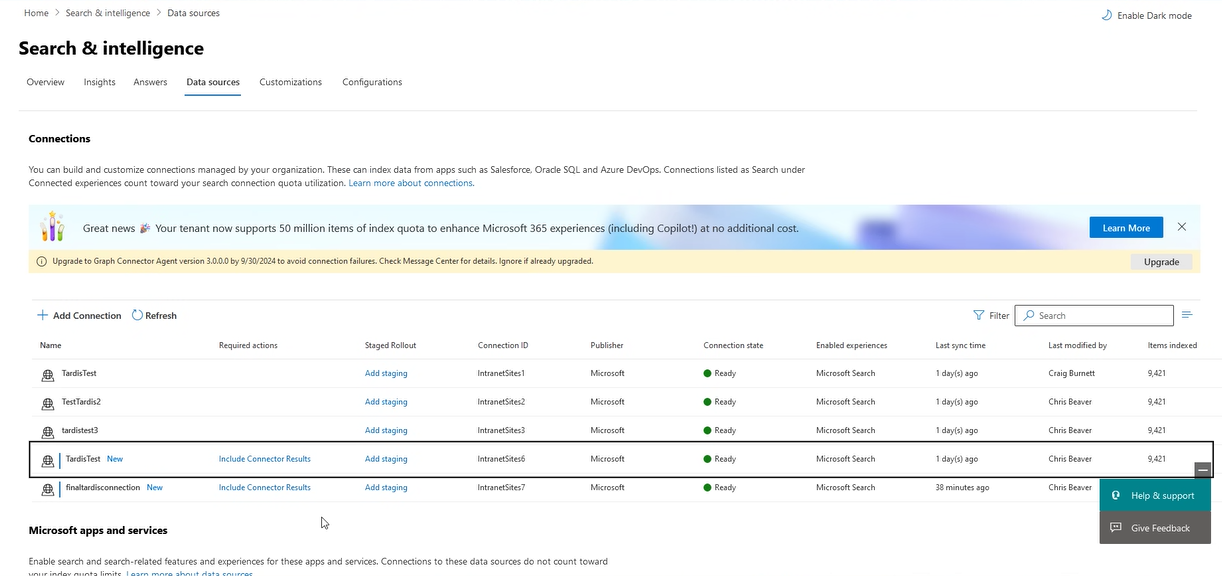Click the Help & support button
This screenshot has width=1222, height=576.
[x=1155, y=496]
